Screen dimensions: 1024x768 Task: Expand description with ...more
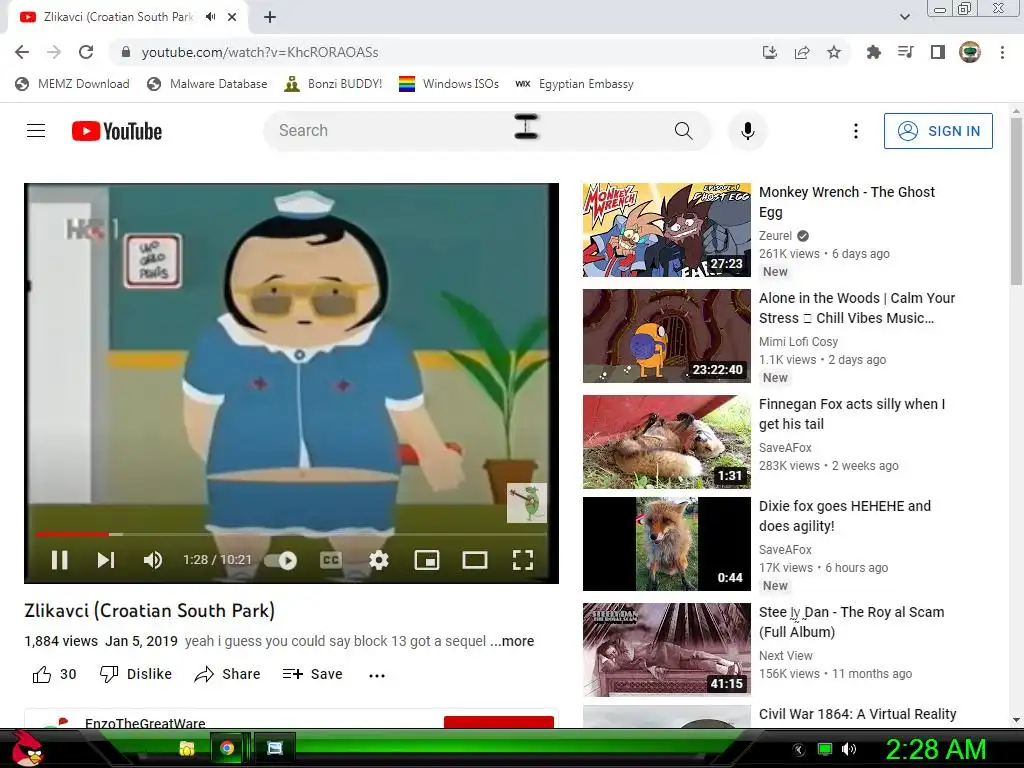[513, 641]
